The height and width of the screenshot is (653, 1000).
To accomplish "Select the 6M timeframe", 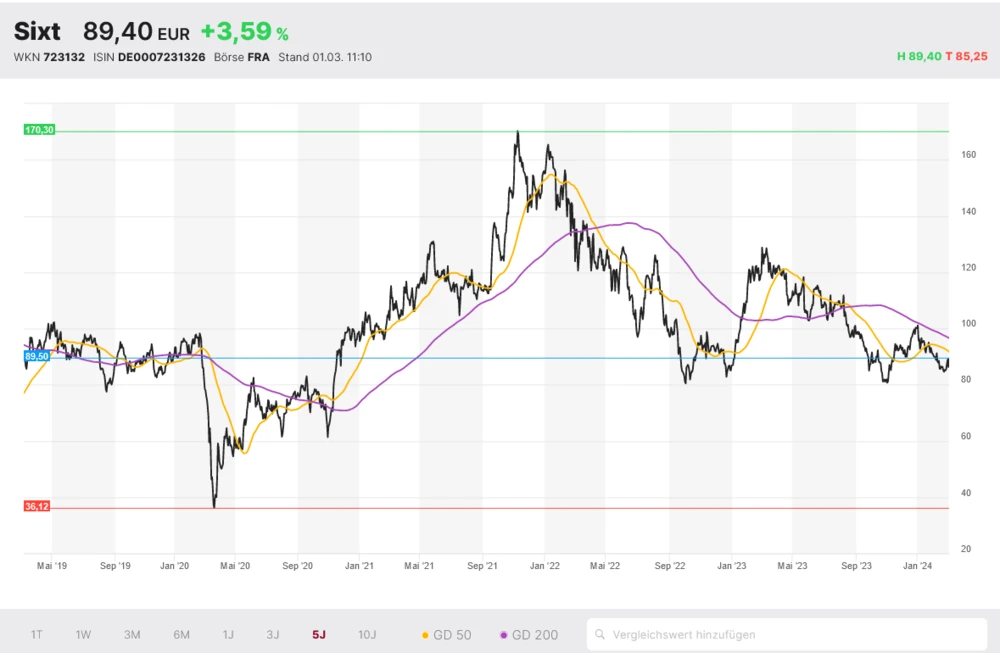I will coord(180,634).
